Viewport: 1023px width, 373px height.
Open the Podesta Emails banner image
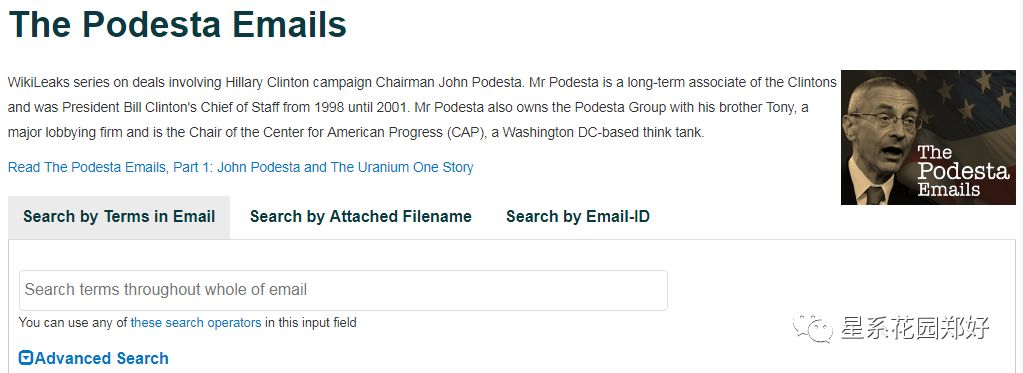(x=928, y=138)
